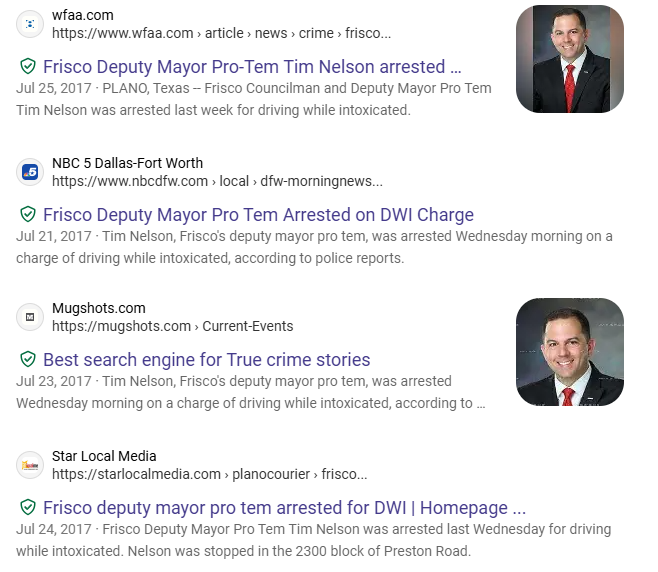The height and width of the screenshot is (572, 658).
Task: Click green shield beside Star Local headline
Action: point(28,507)
